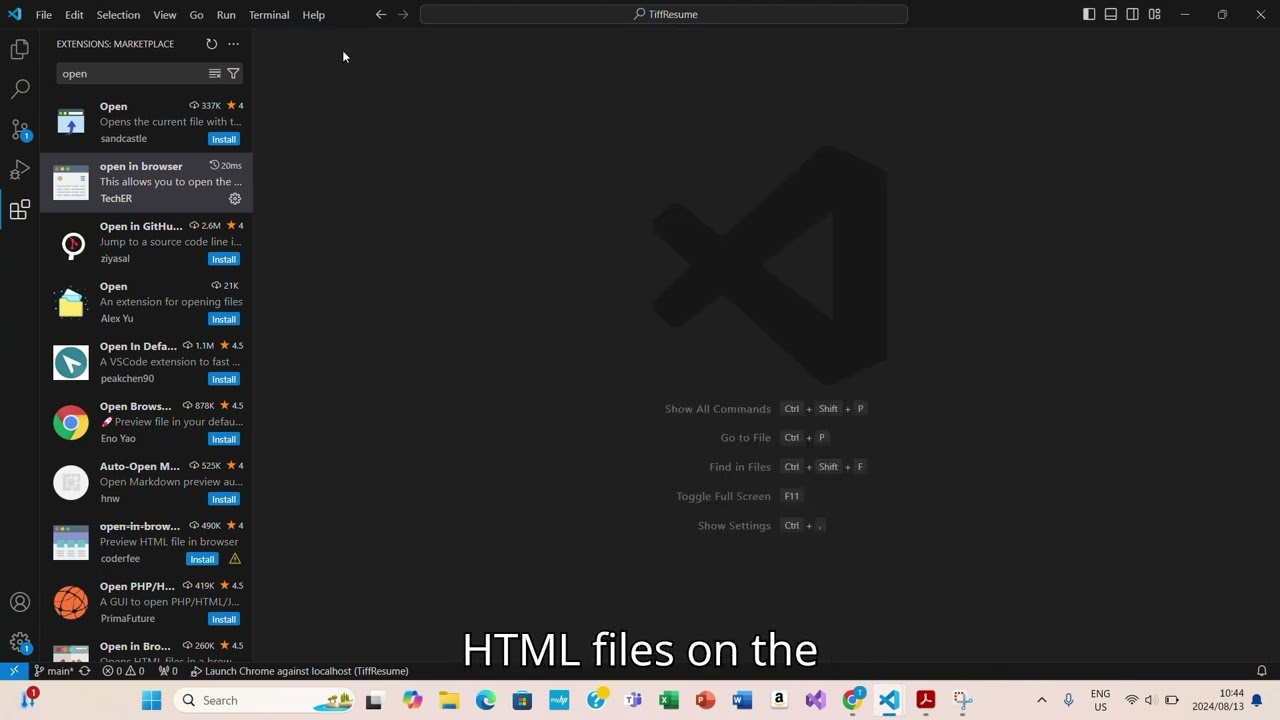Viewport: 1280px width, 720px height.
Task: Click the warning icon on coderfee extension
Action: (235, 559)
